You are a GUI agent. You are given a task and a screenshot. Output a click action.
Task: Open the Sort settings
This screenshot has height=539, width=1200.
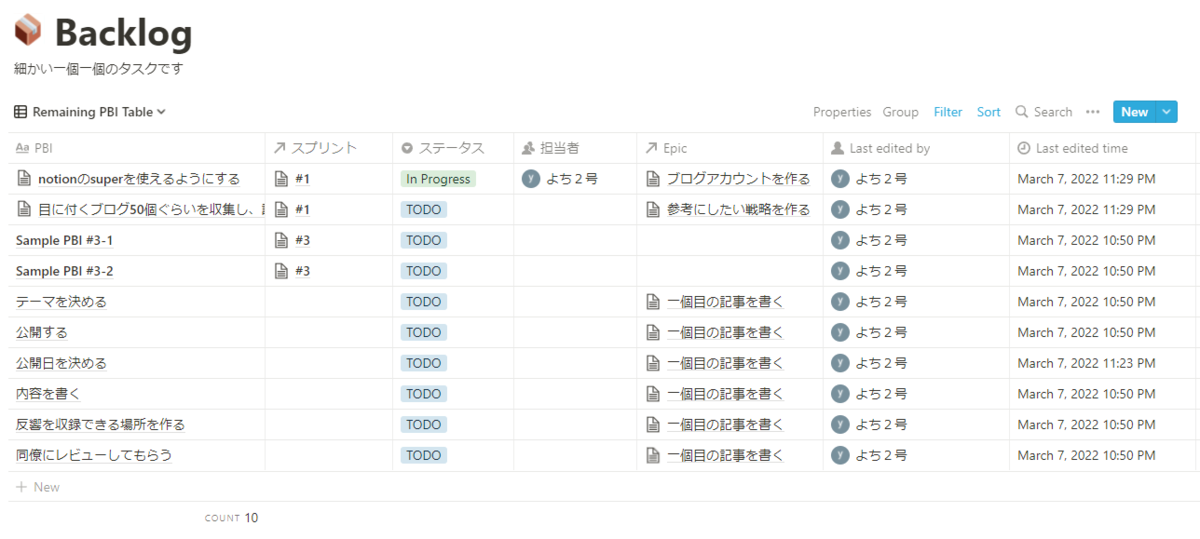[x=988, y=112]
